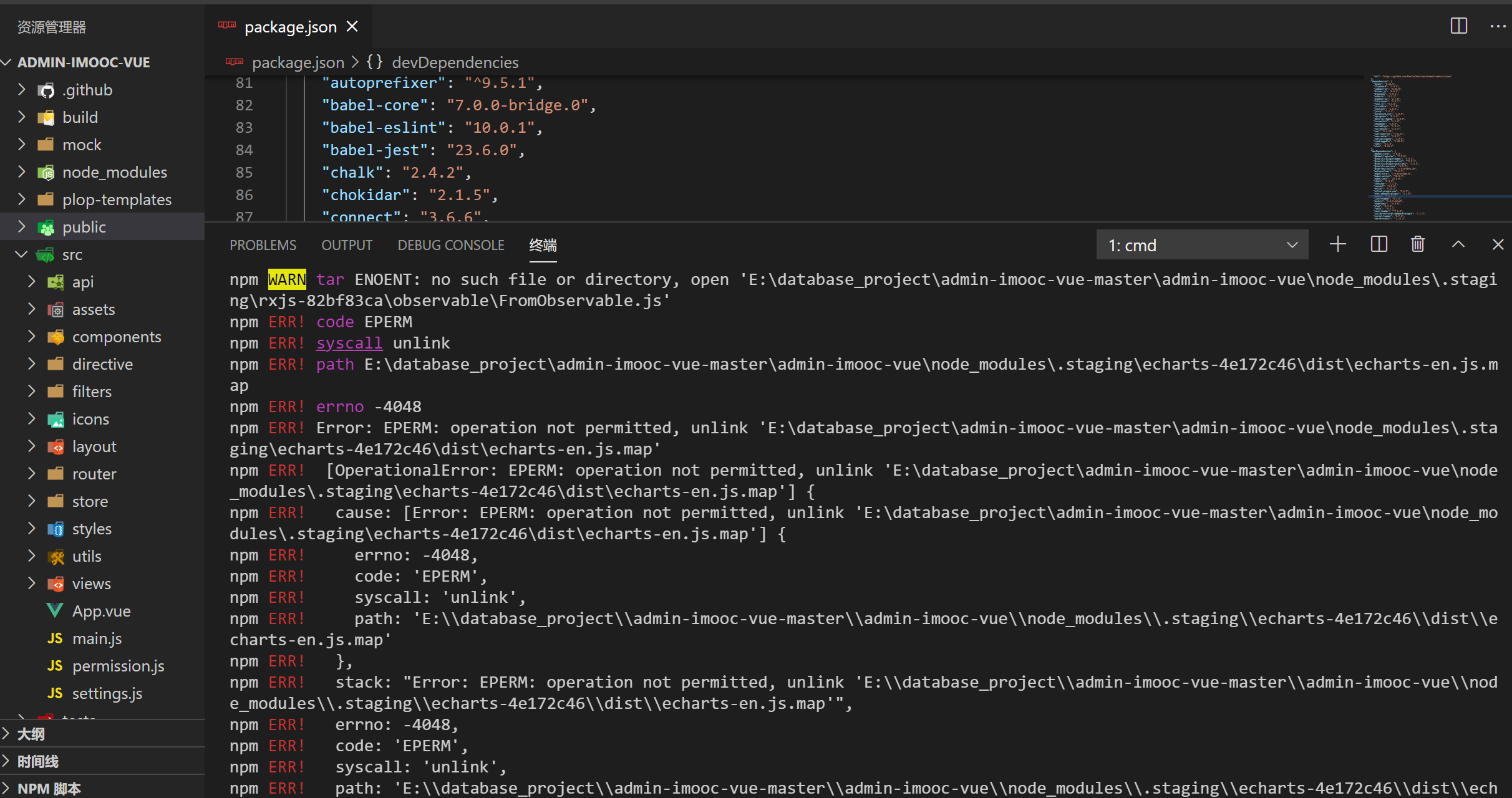
Task: Maximize panel with the up chevron
Action: (1458, 244)
